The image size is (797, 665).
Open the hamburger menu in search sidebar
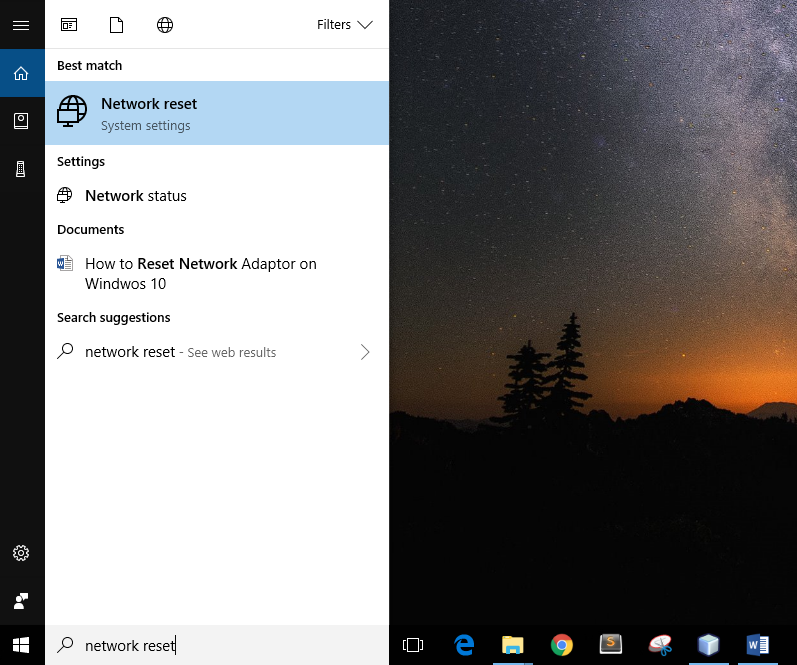21,25
